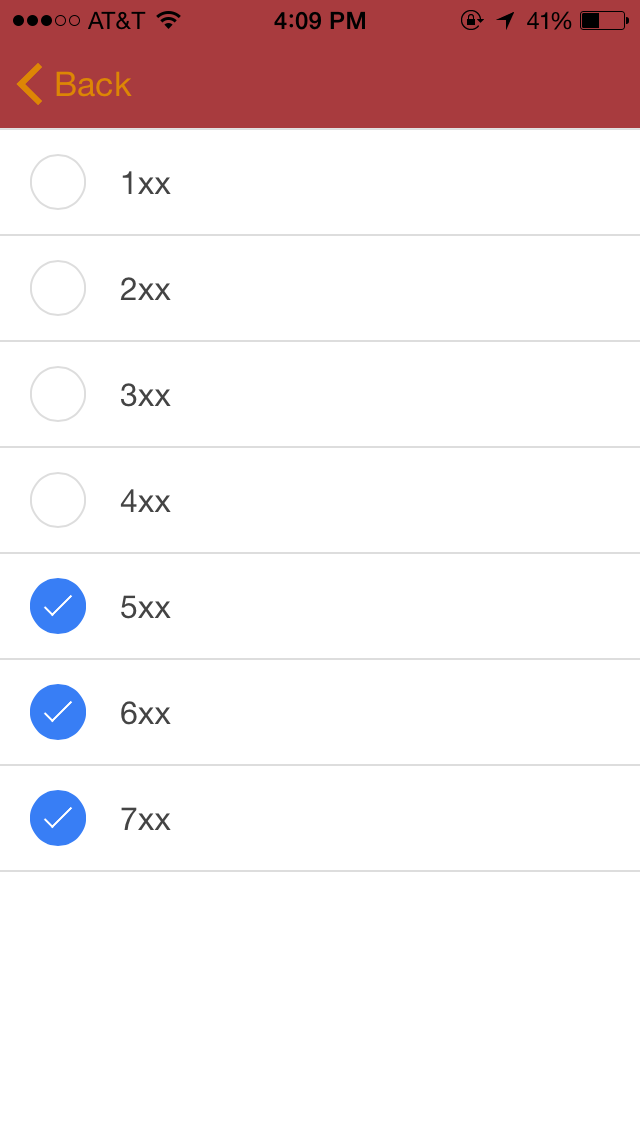Check the 2xx circle checkbox
Screen dimensions: 640x1136
[x=58, y=288]
